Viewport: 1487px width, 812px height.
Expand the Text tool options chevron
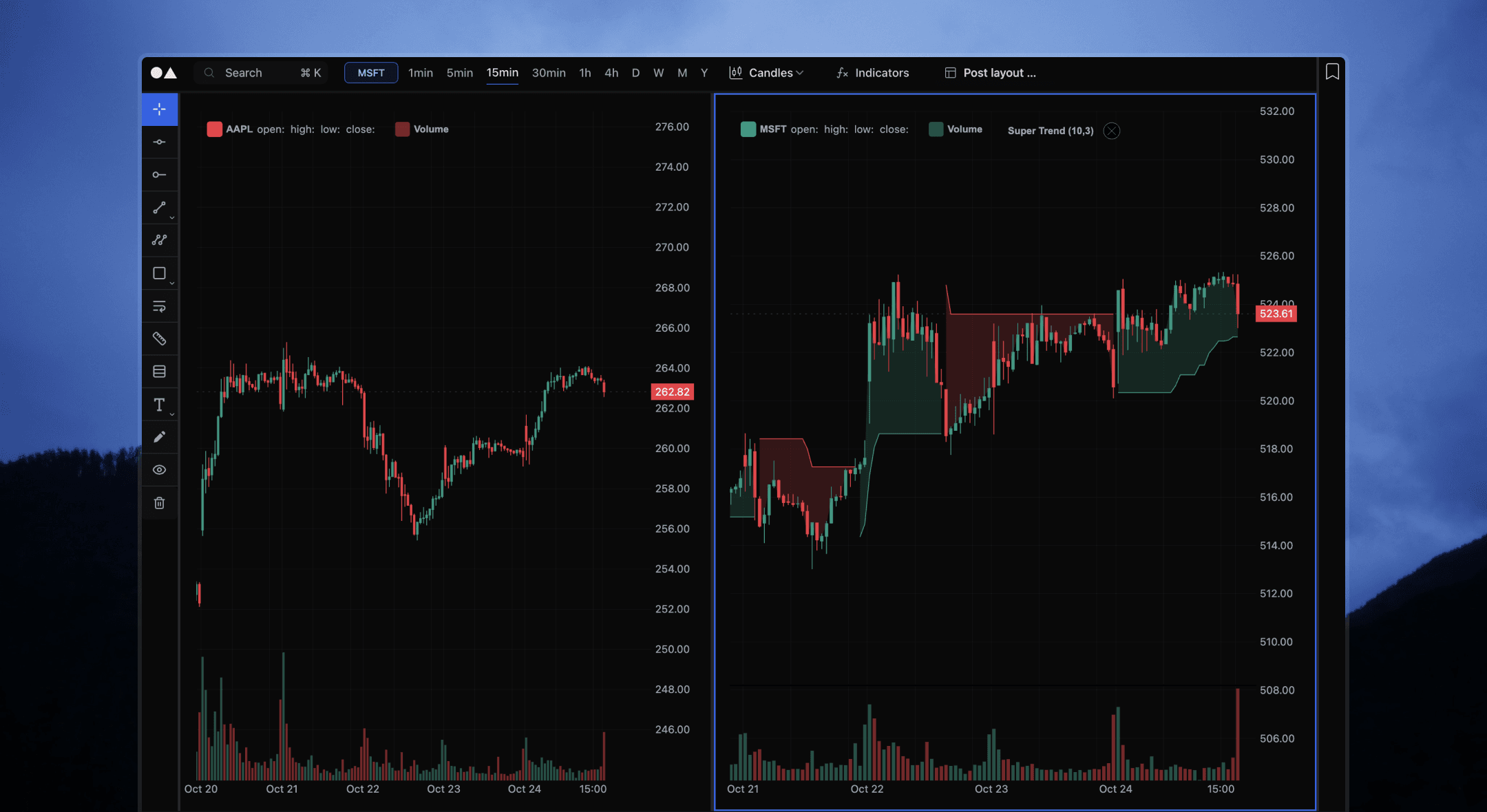pos(171,414)
